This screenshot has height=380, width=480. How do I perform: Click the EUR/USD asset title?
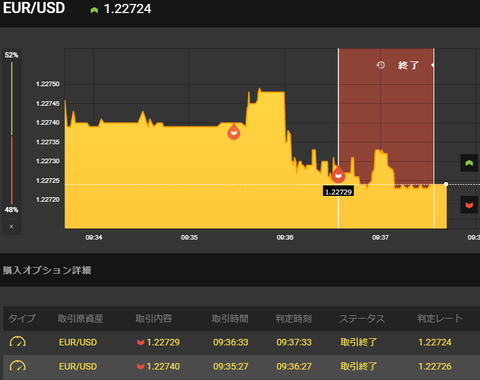click(34, 8)
